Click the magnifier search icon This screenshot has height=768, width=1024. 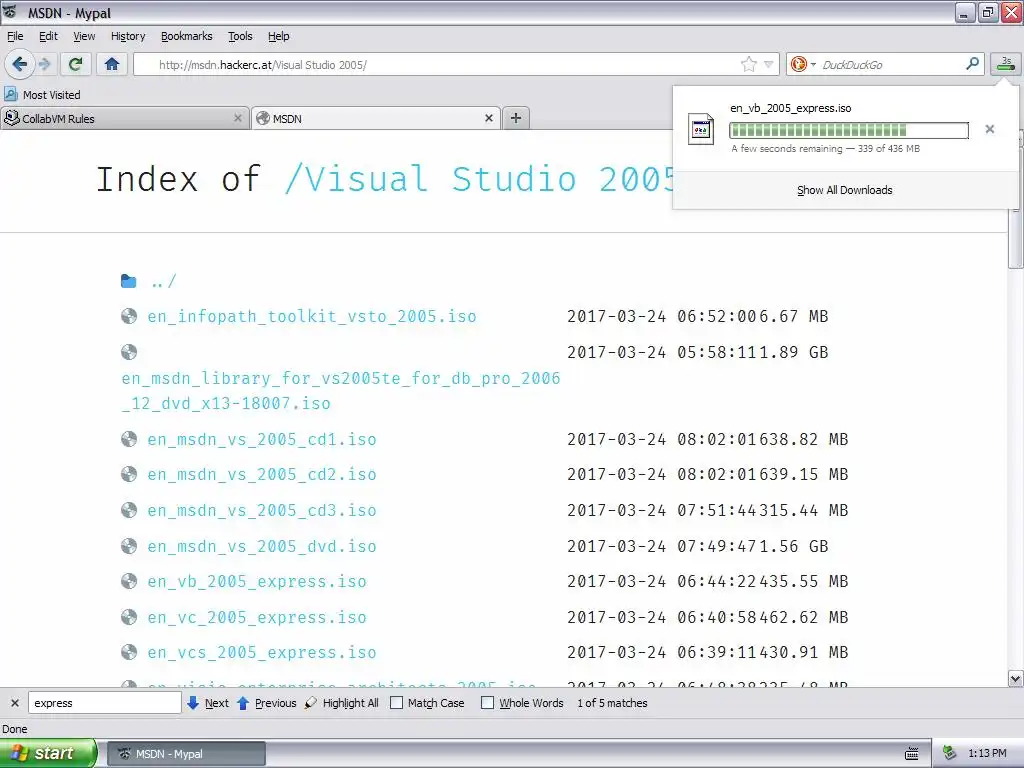pyautogui.click(x=972, y=63)
